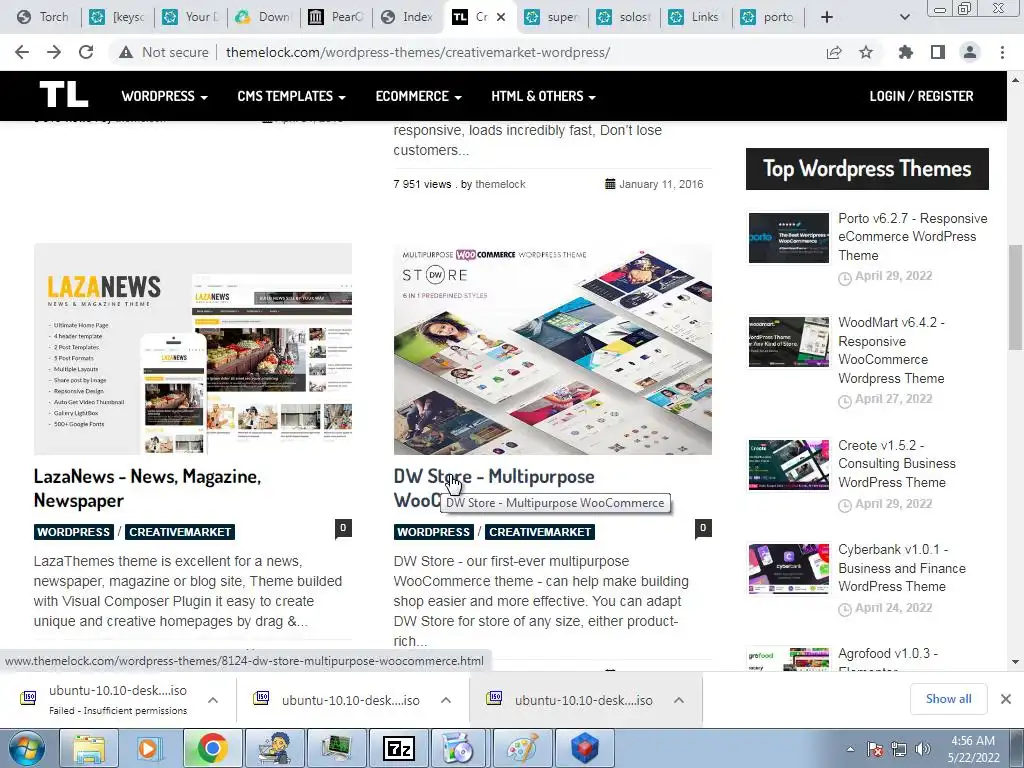Click themelock author link under first post
The width and height of the screenshot is (1024, 768).
click(x=500, y=184)
